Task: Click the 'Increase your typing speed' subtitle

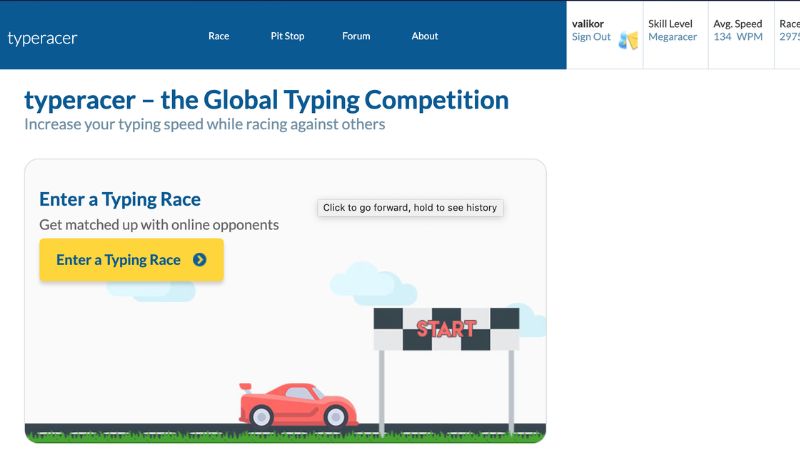Action: [205, 124]
